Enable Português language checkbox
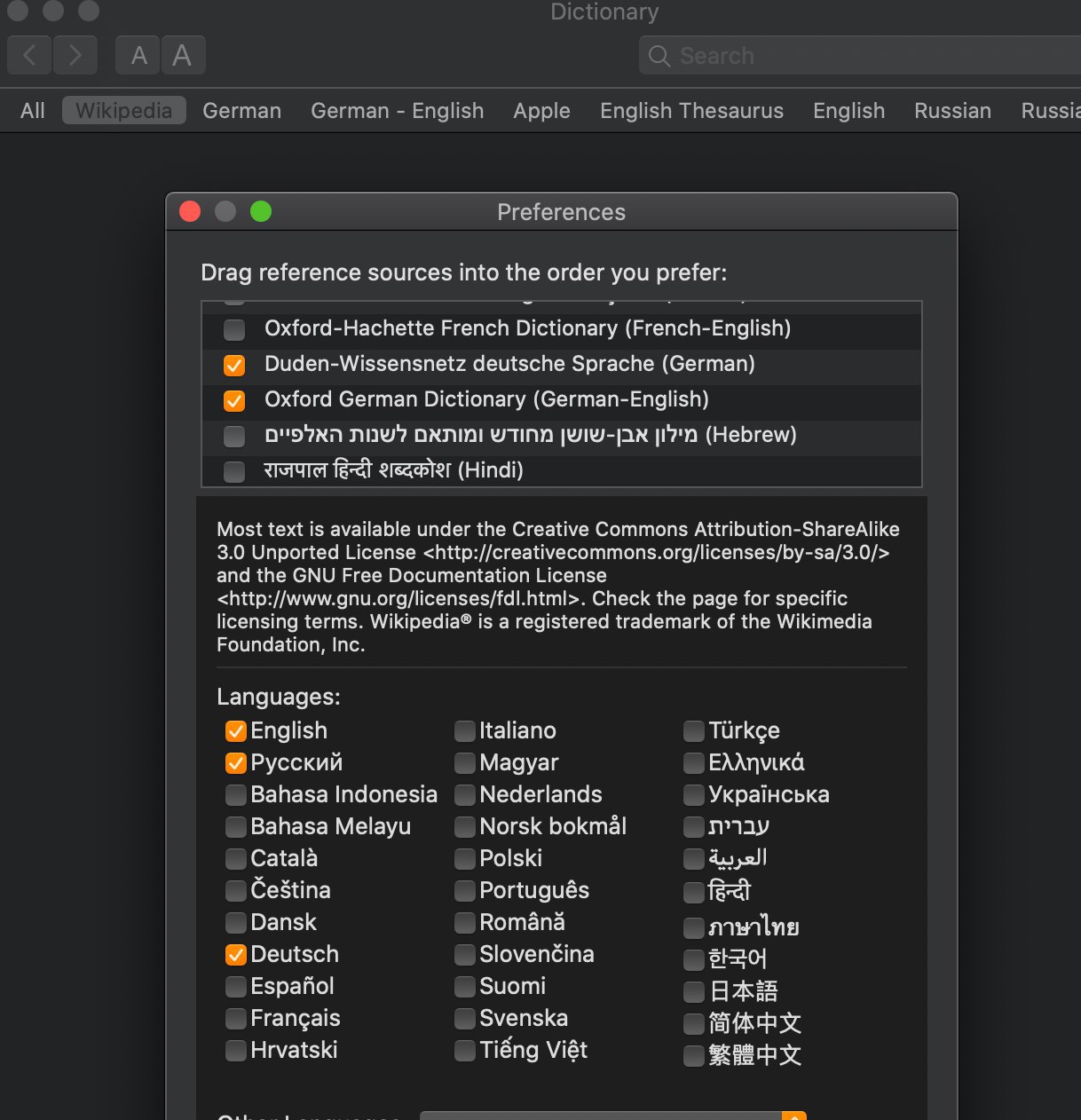 click(x=465, y=891)
